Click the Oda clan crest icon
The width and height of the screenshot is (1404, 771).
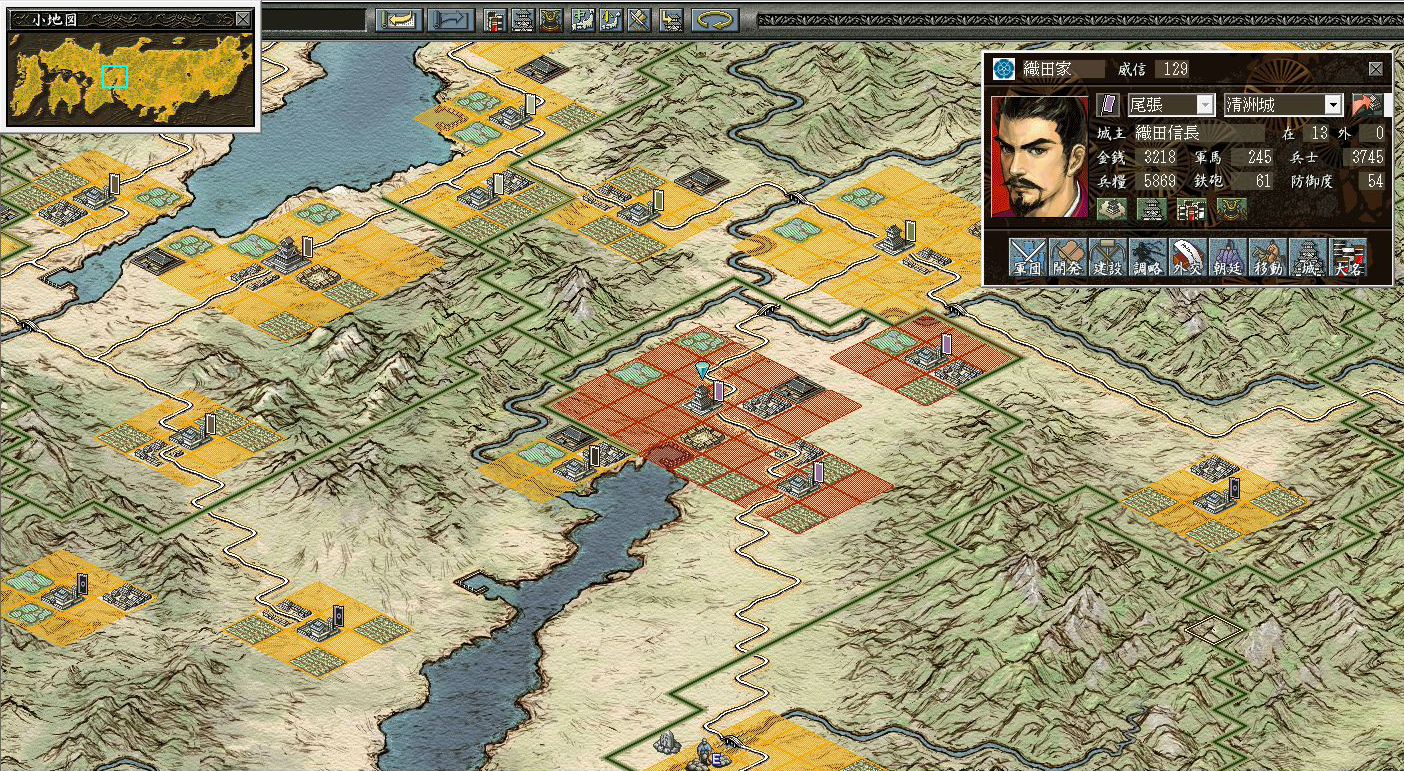point(1004,69)
